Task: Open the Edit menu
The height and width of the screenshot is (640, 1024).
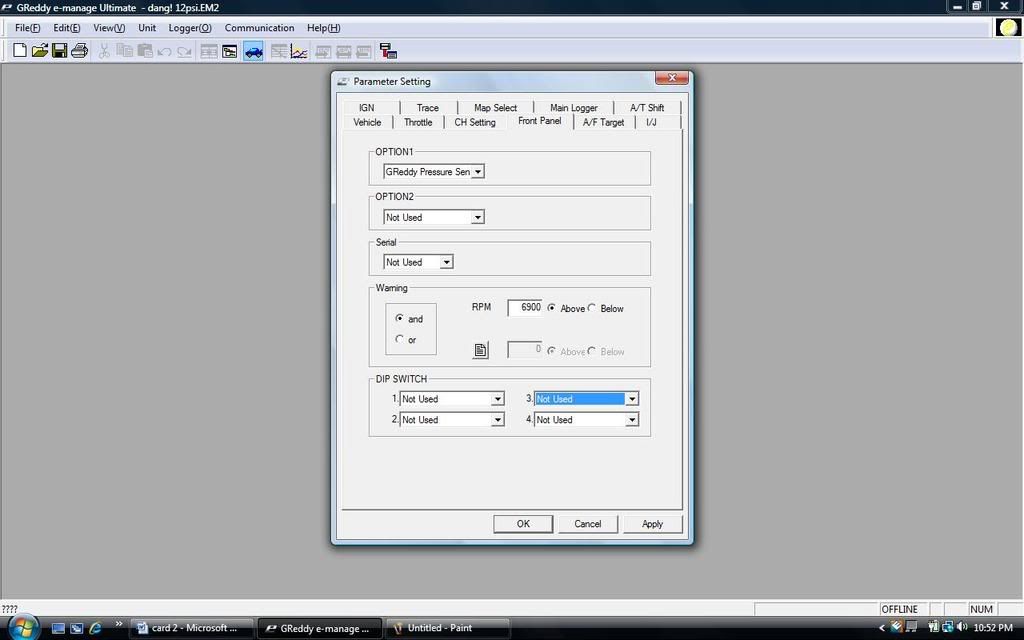Action: 67,28
